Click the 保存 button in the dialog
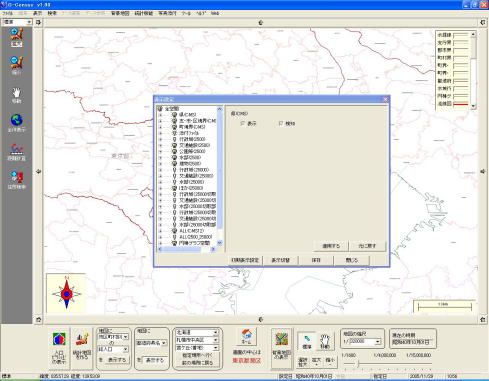Image resolution: width=489 pixels, height=381 pixels. click(x=316, y=260)
